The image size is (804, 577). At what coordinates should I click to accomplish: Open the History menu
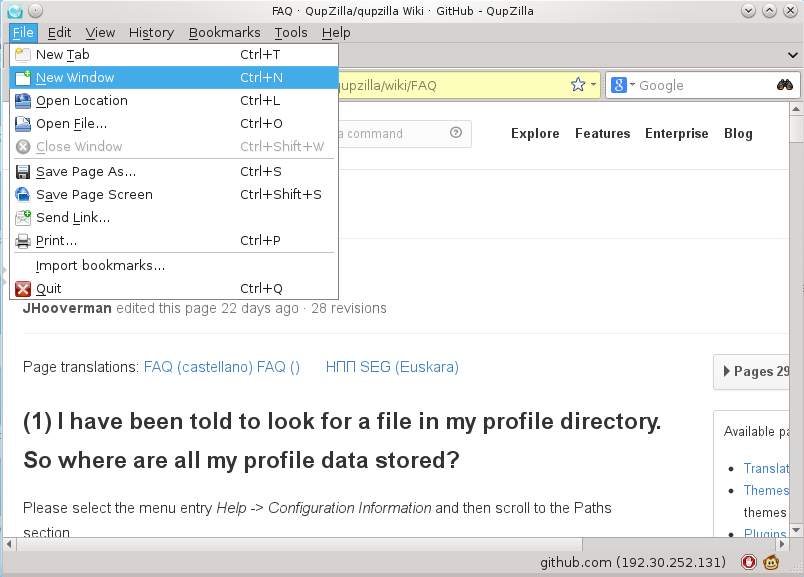point(151,32)
